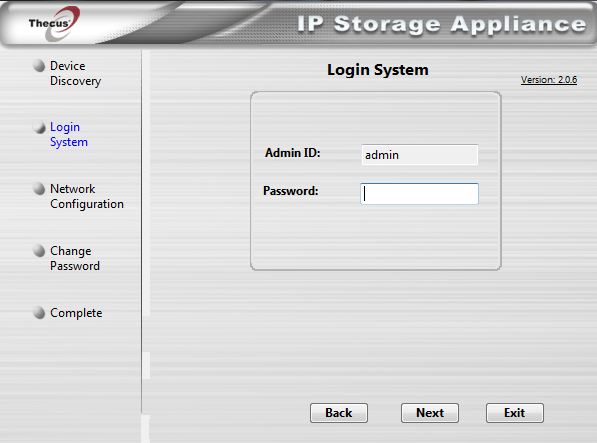Click the Complete step bullet

pyautogui.click(x=39, y=313)
